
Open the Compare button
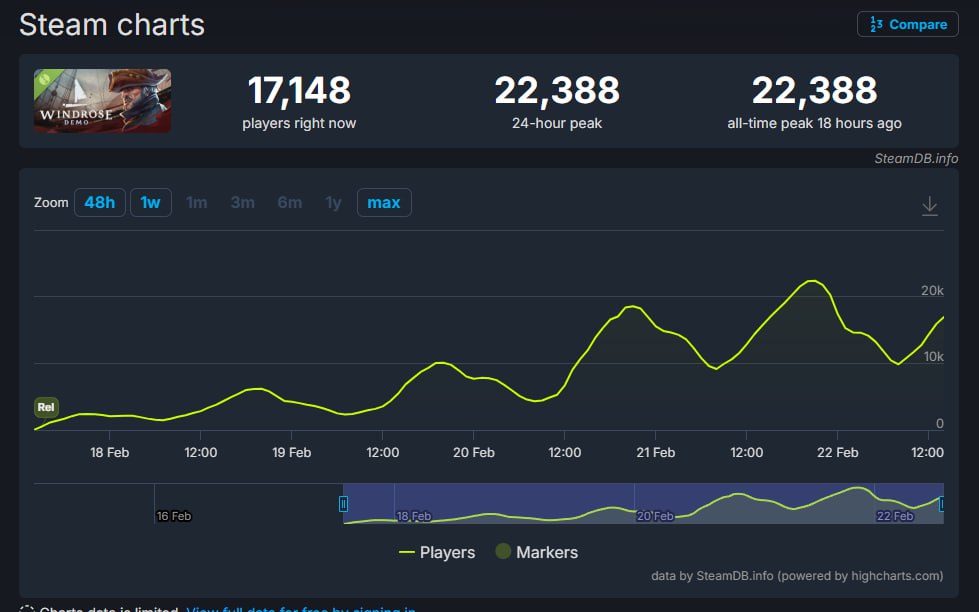click(x=907, y=24)
